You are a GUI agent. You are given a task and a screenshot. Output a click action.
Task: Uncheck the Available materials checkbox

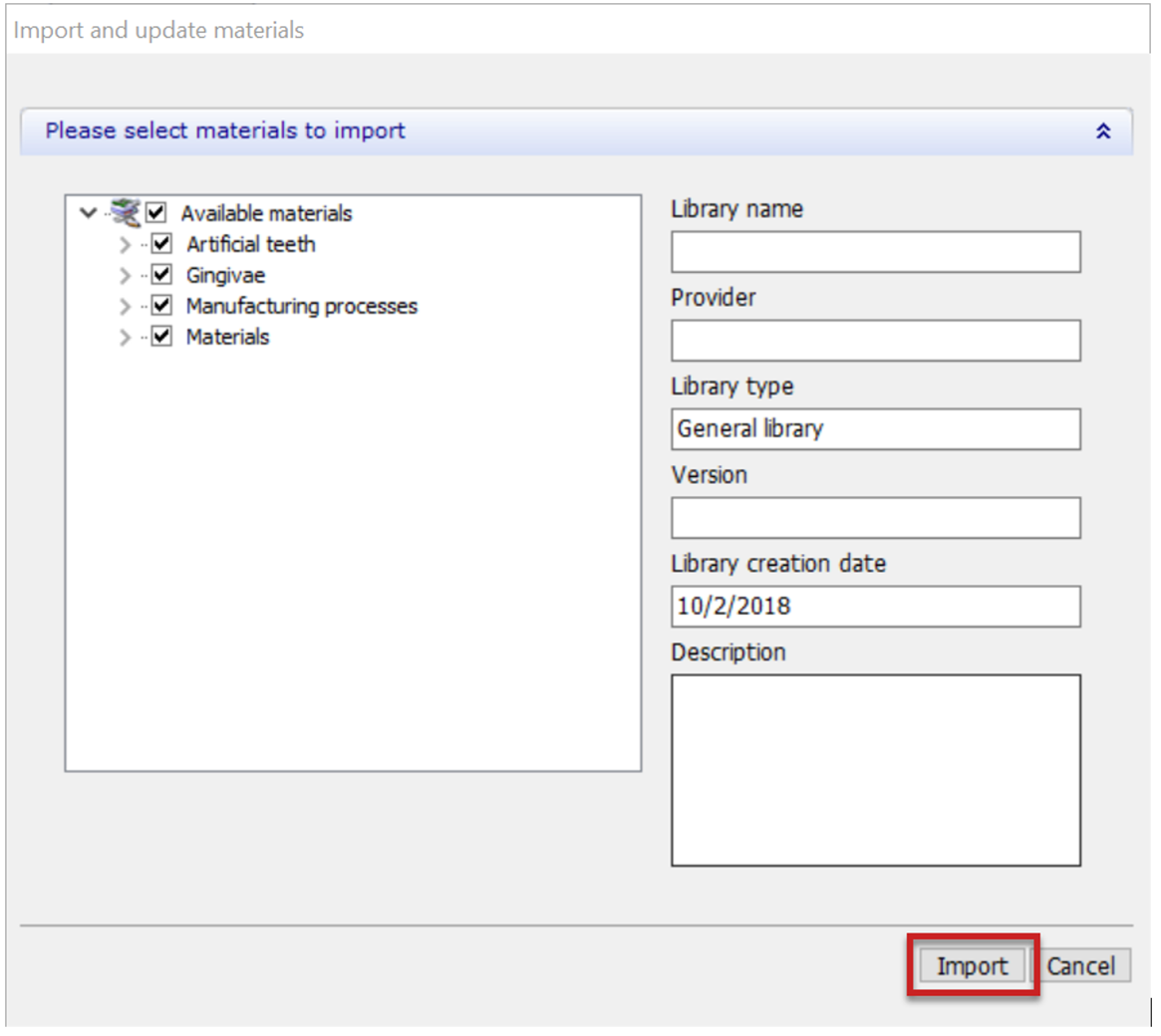coord(155,213)
